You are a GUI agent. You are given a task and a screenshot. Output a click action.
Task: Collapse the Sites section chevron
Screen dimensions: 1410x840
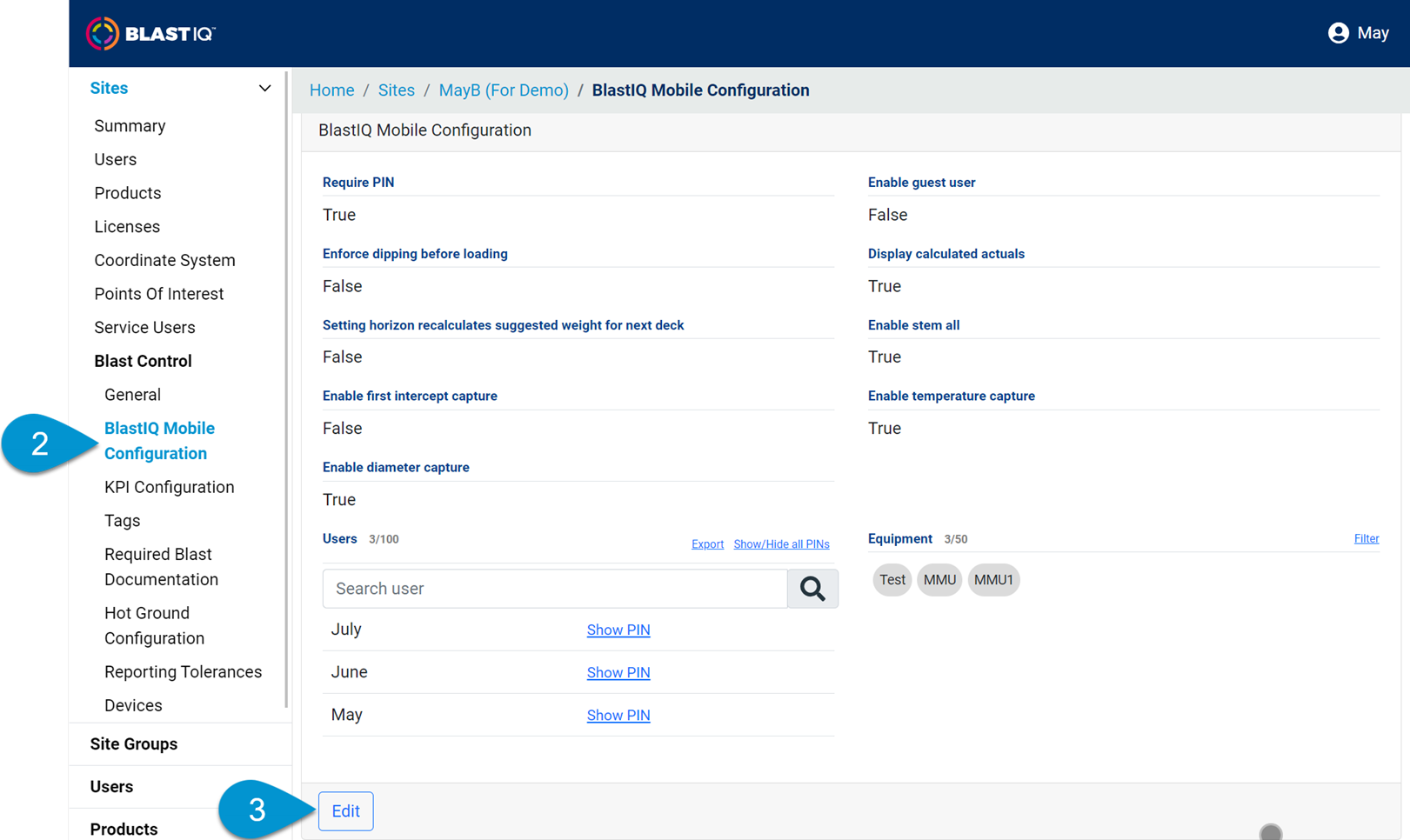(264, 89)
